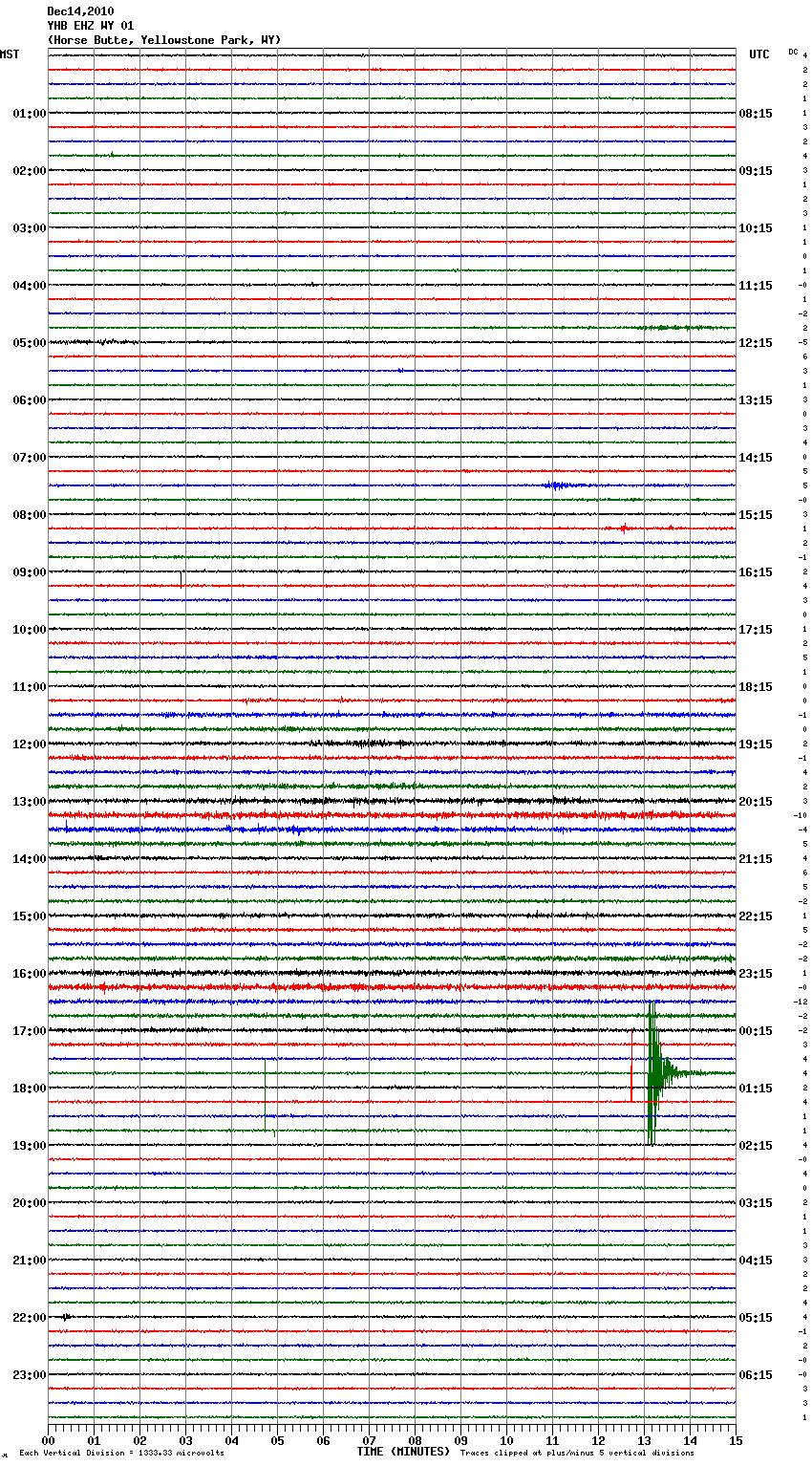
Task: Select the 06:00 MST row label
Action: (30, 400)
